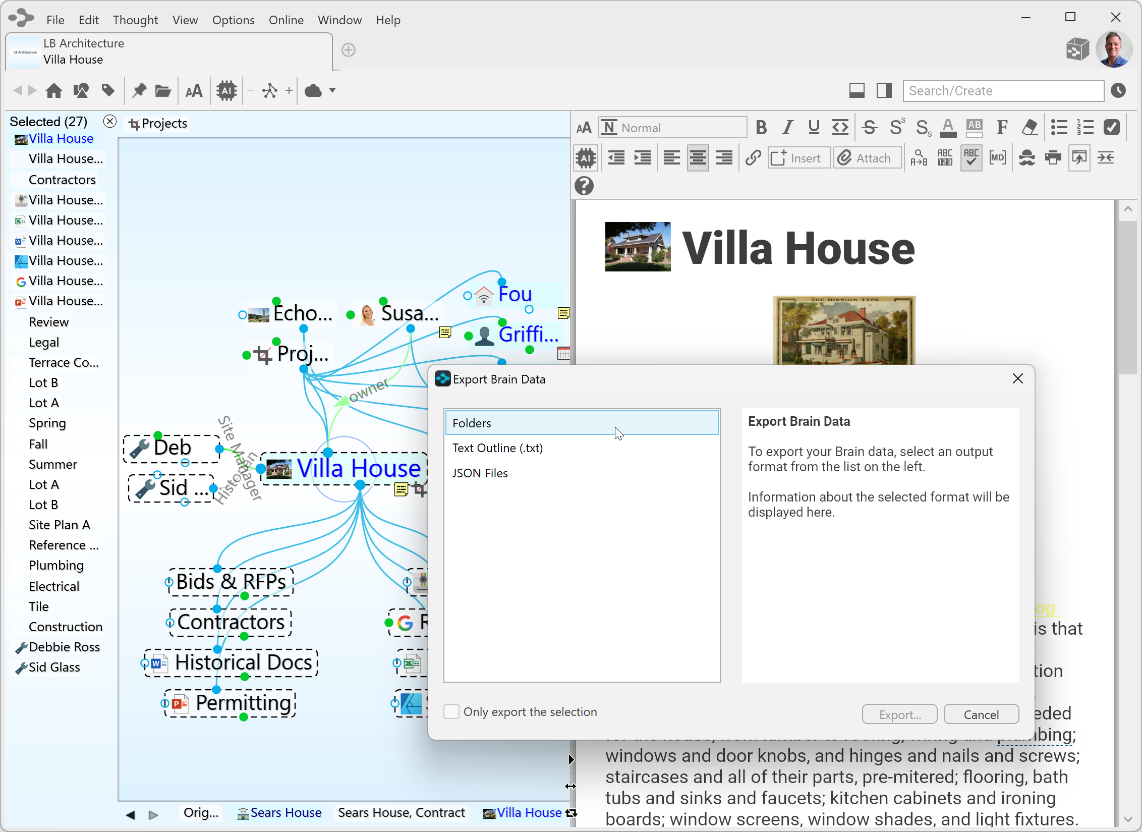
Task: Select Text Outline (.txt) export format
Action: click(x=497, y=448)
